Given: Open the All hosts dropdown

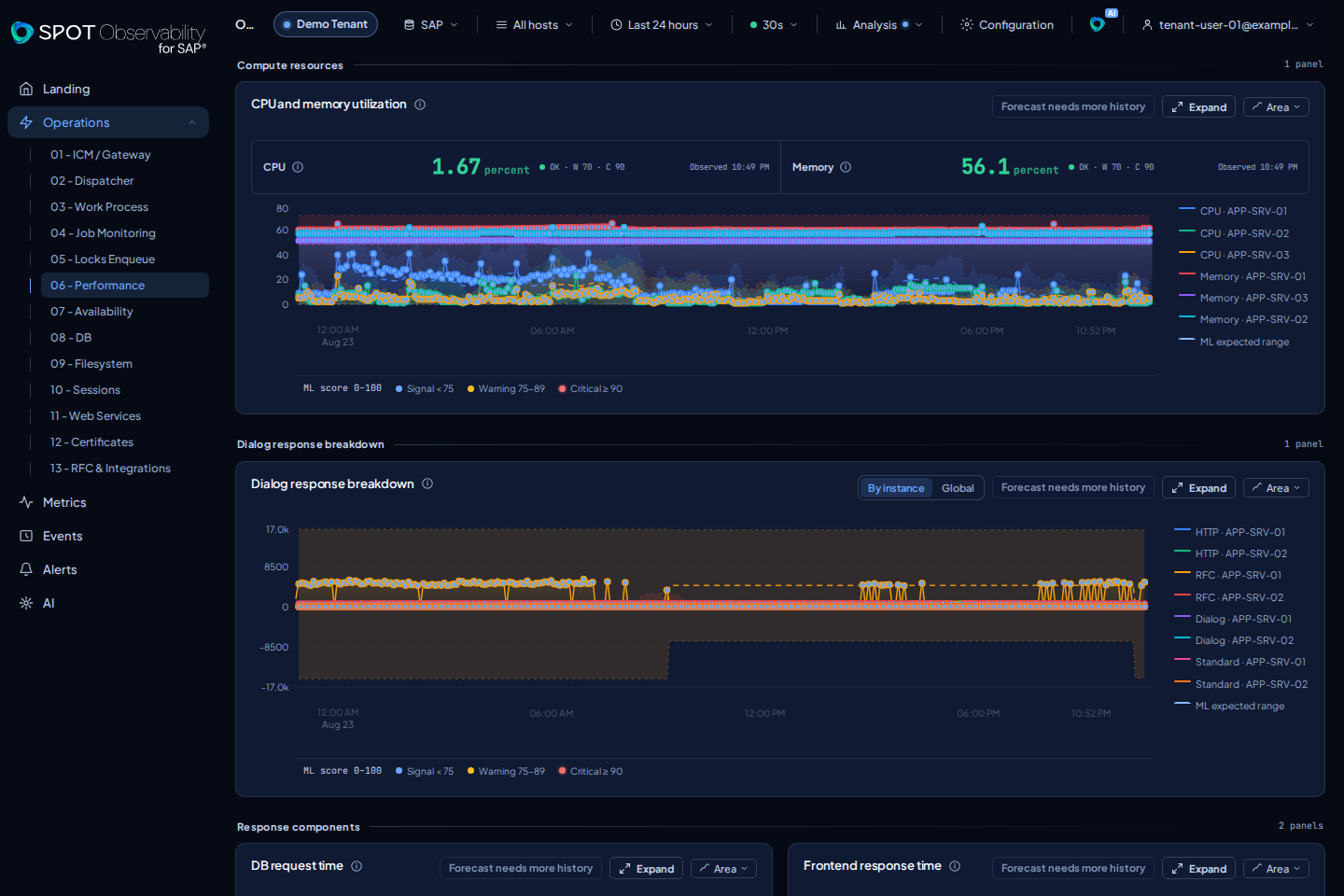Looking at the screenshot, I should [534, 25].
